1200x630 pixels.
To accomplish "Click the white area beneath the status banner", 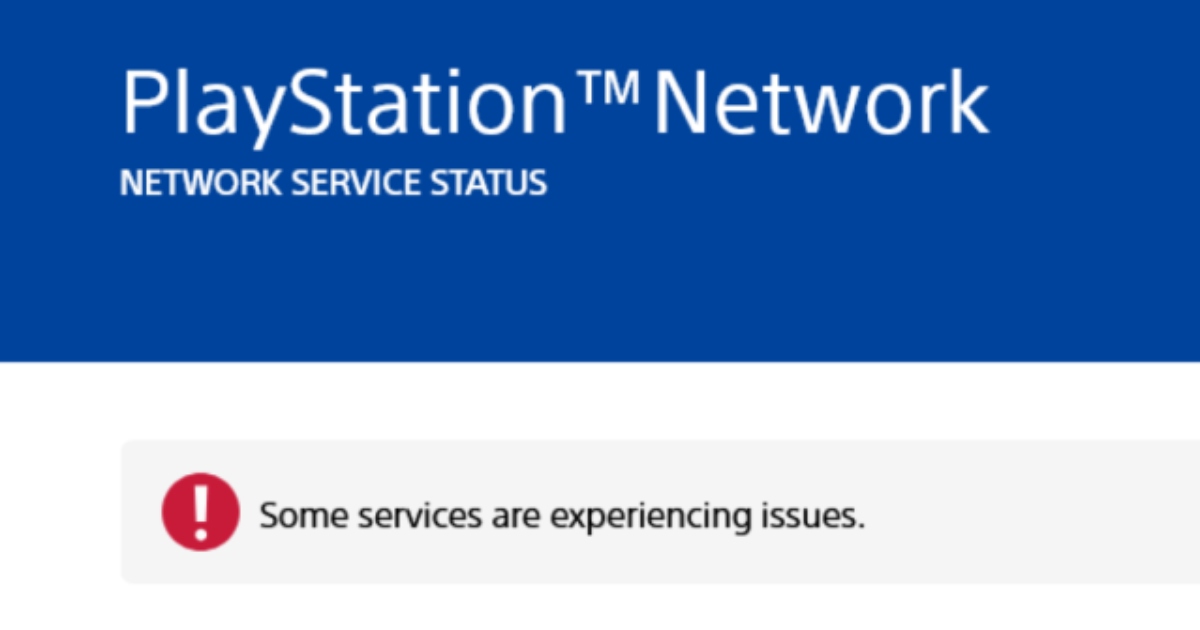I will [x=600, y=608].
